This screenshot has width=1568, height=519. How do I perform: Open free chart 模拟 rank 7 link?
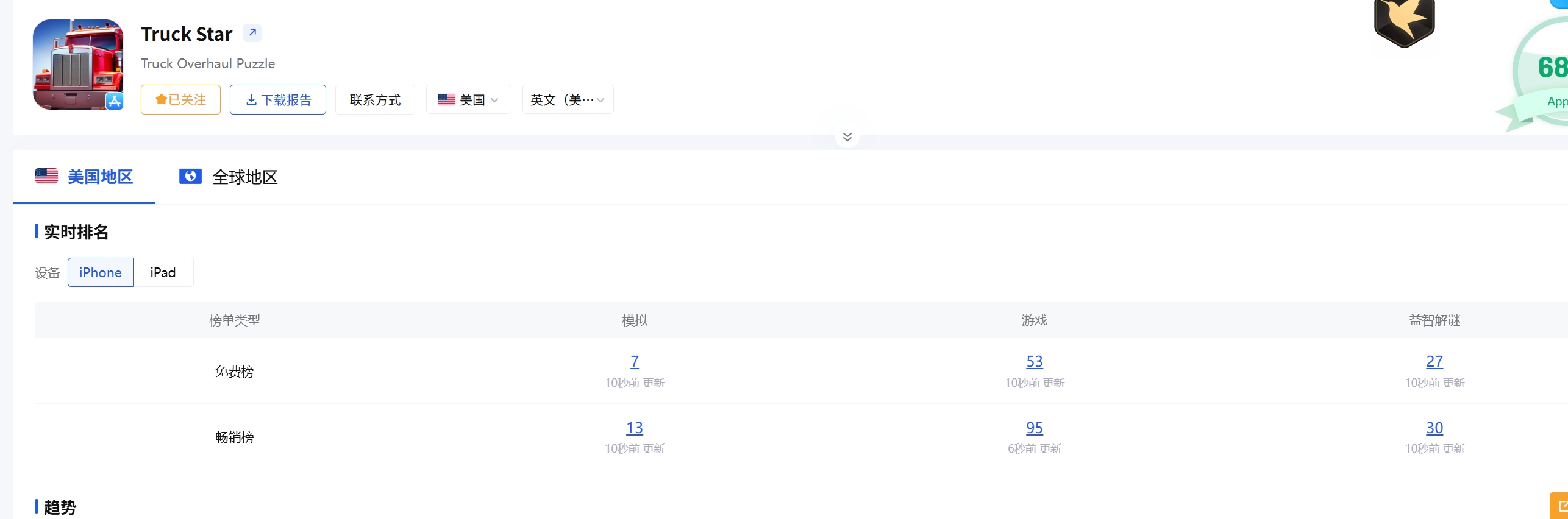point(635,361)
